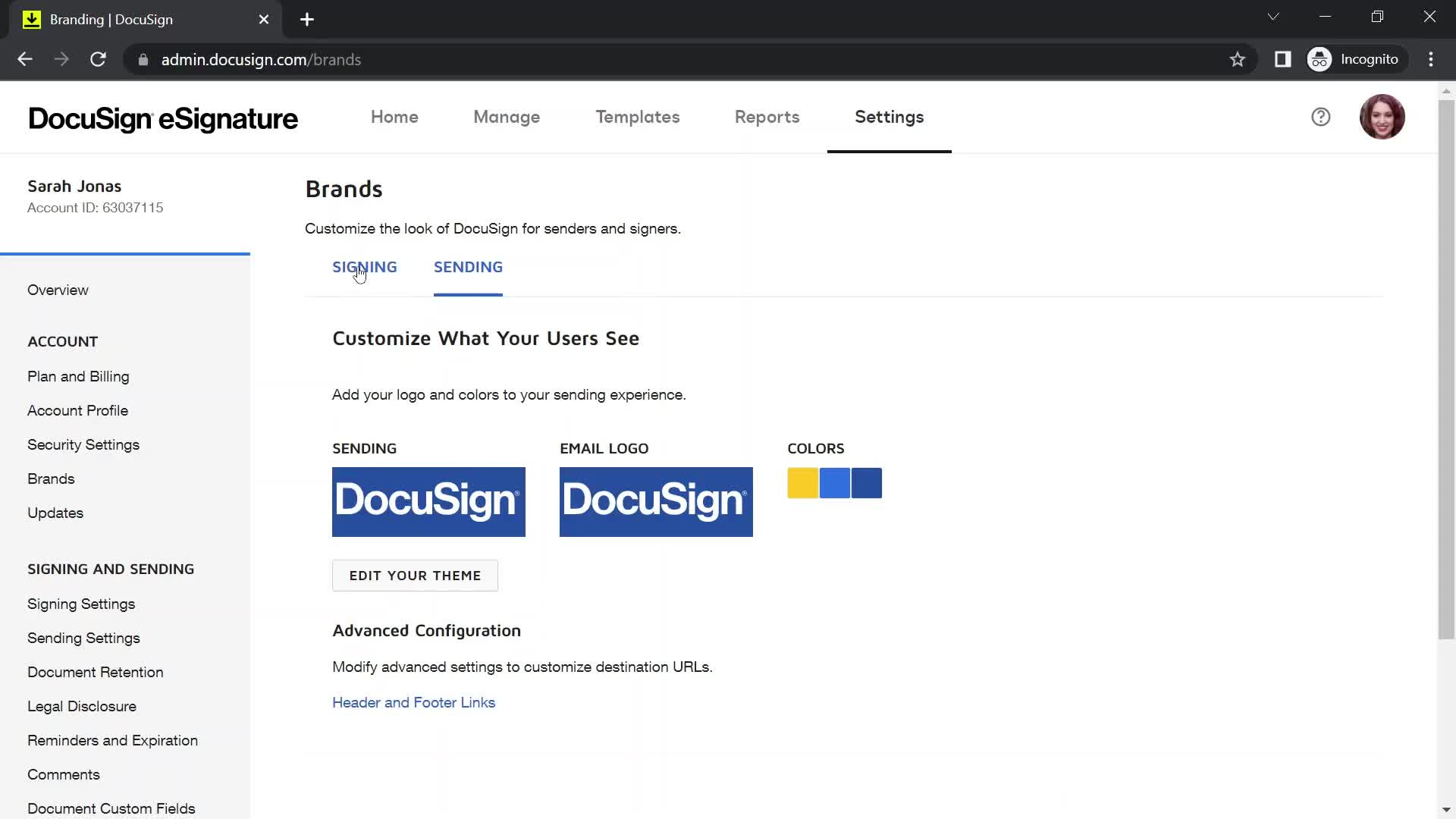Navigate to Brands settings section
The width and height of the screenshot is (1456, 819).
51,478
